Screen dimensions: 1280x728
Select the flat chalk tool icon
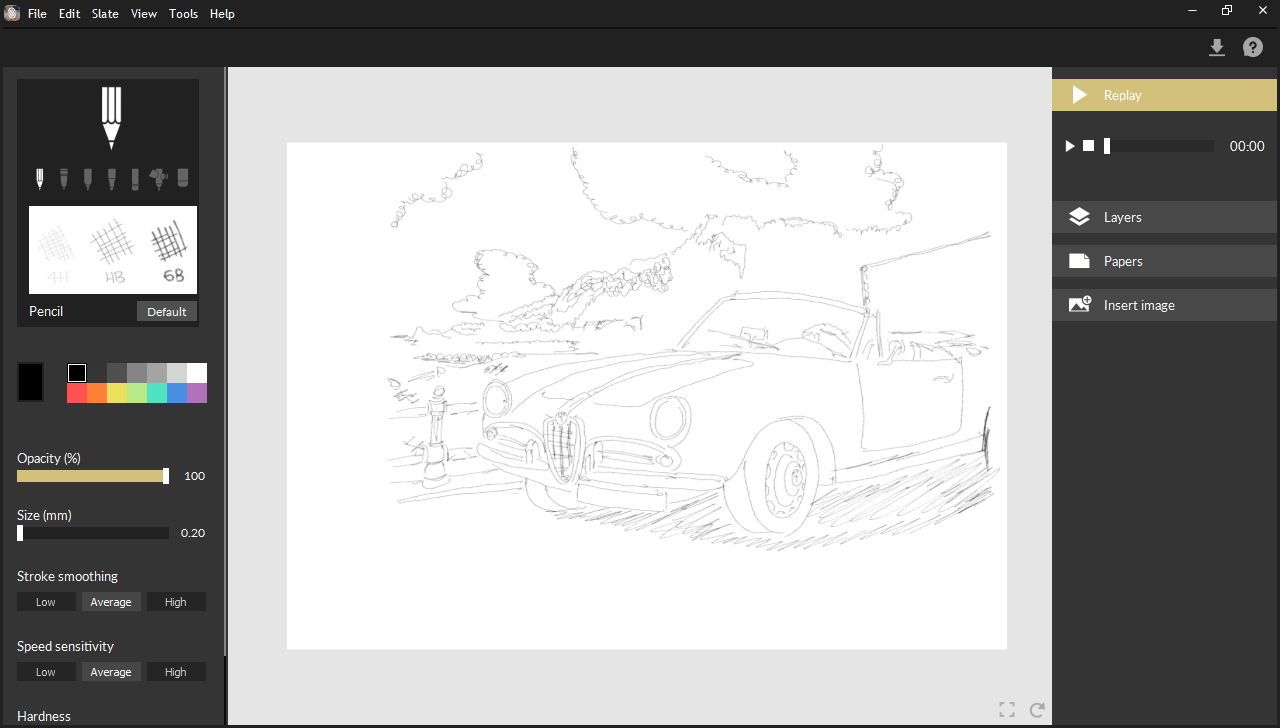(x=135, y=179)
